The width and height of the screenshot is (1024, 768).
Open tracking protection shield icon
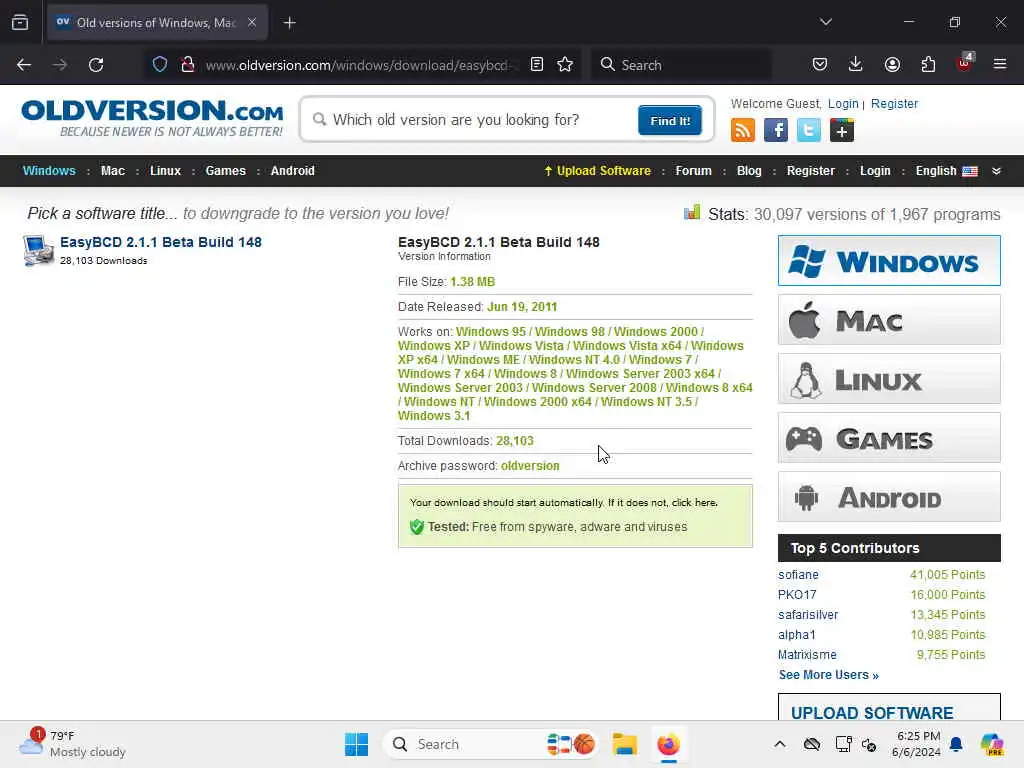click(160, 65)
